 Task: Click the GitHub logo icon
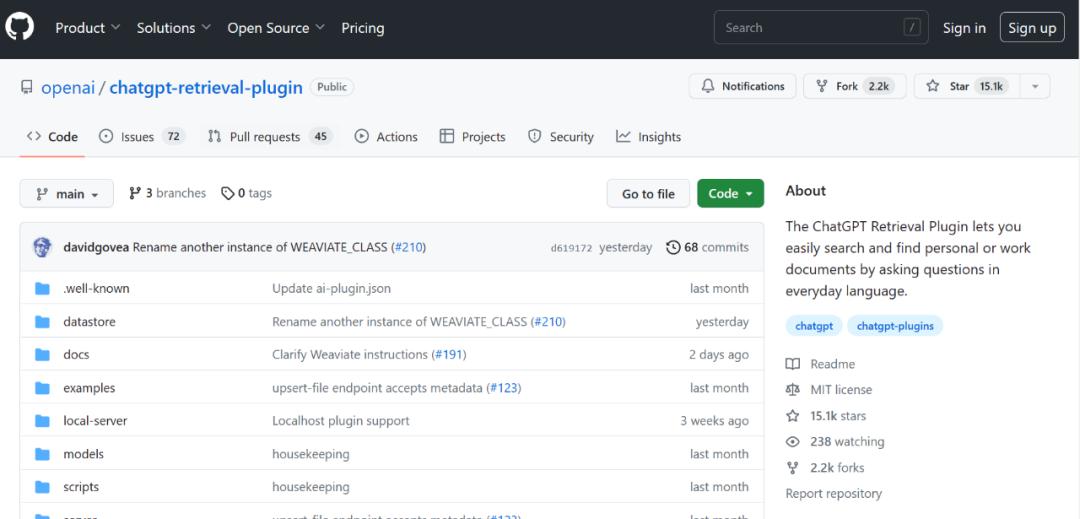pos(20,27)
